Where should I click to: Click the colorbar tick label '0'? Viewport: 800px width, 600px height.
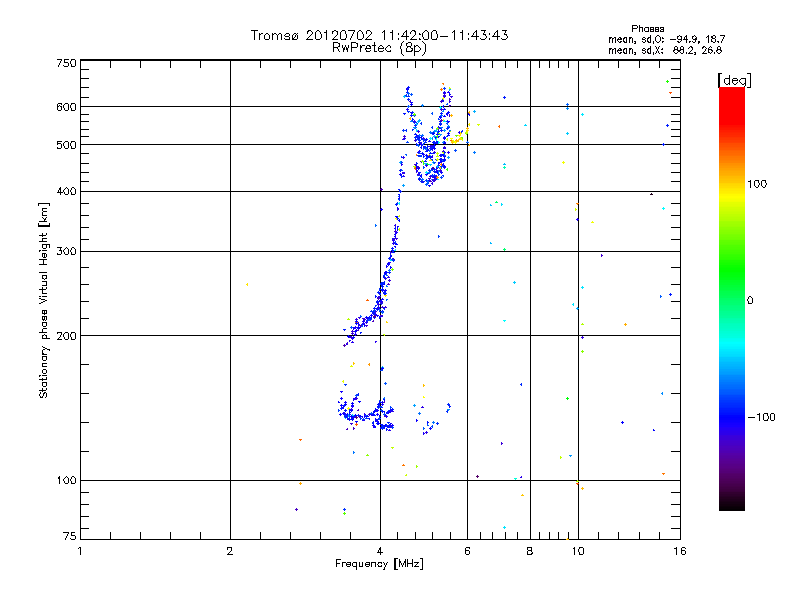(750, 301)
